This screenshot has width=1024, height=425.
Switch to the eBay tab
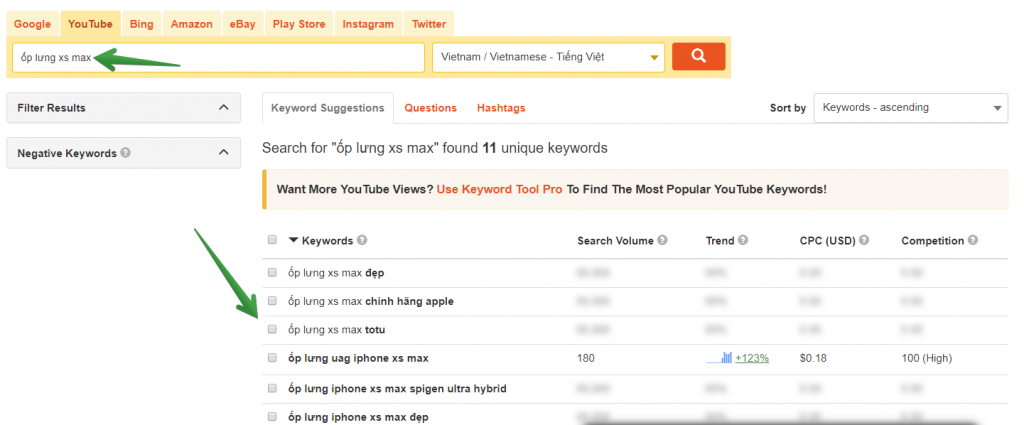[242, 24]
